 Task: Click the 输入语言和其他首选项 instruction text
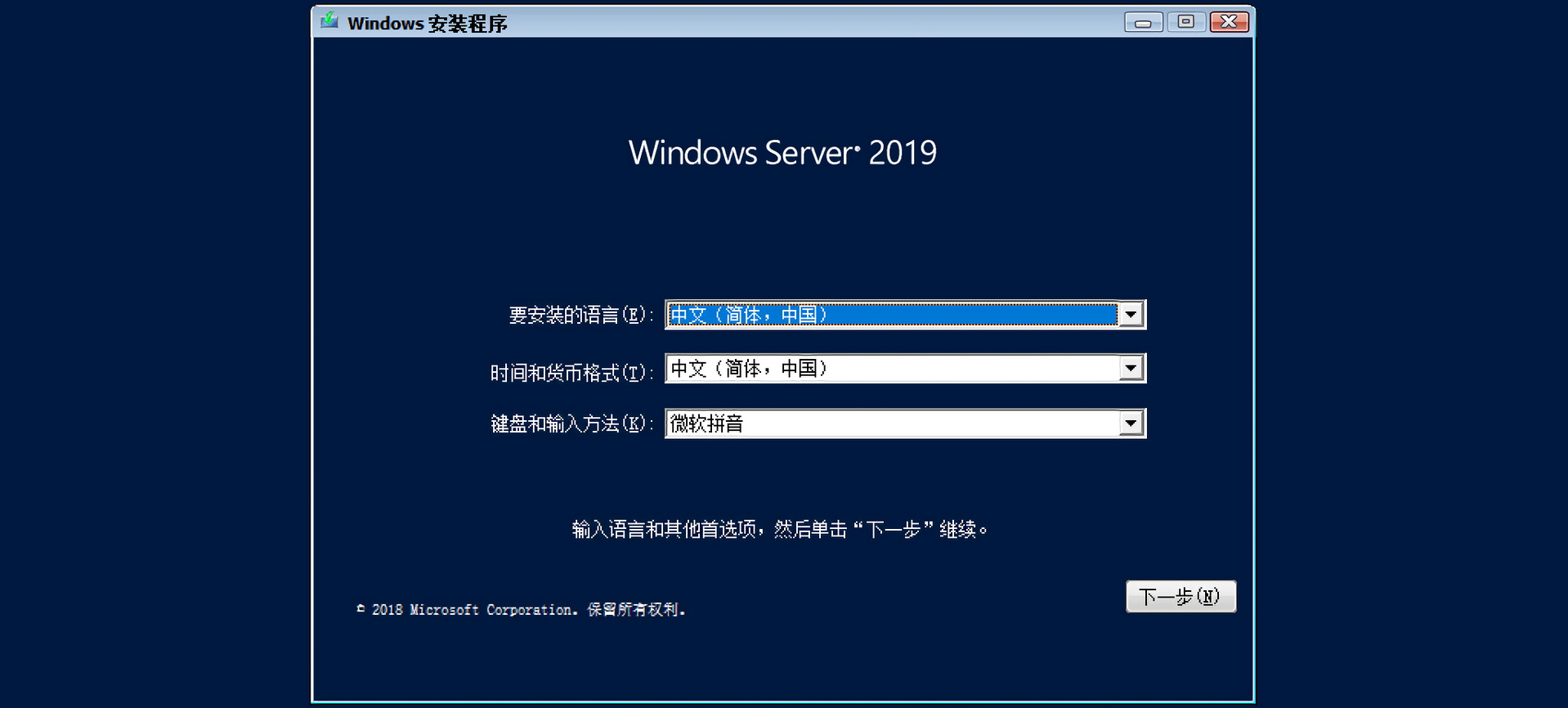[780, 530]
